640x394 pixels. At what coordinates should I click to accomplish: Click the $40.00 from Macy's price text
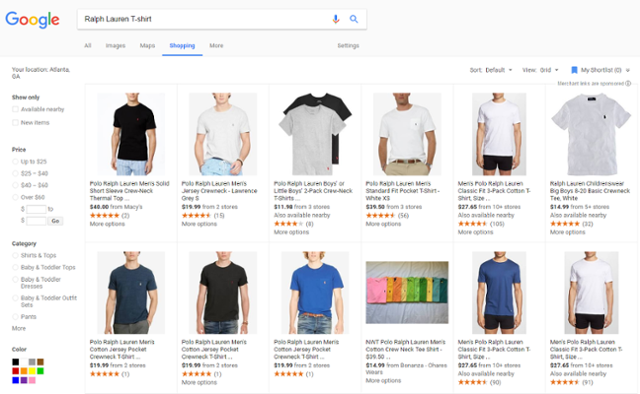coord(116,207)
